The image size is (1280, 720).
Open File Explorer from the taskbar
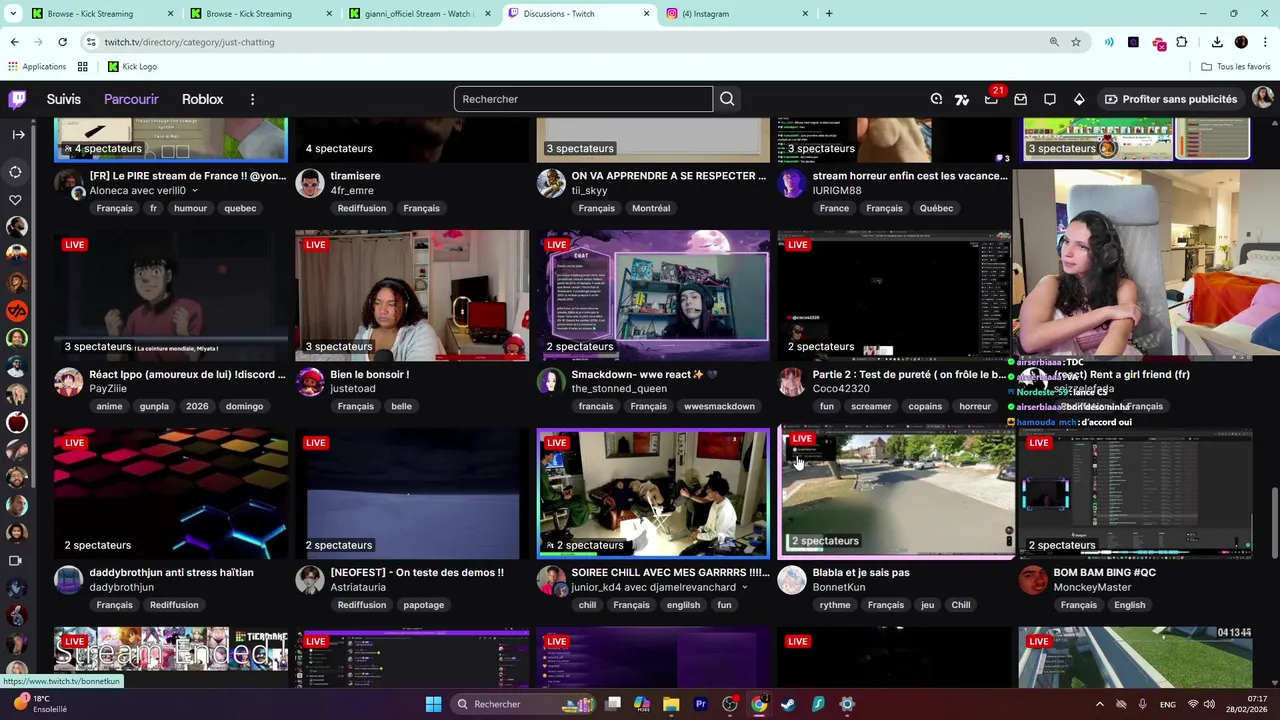click(671, 704)
